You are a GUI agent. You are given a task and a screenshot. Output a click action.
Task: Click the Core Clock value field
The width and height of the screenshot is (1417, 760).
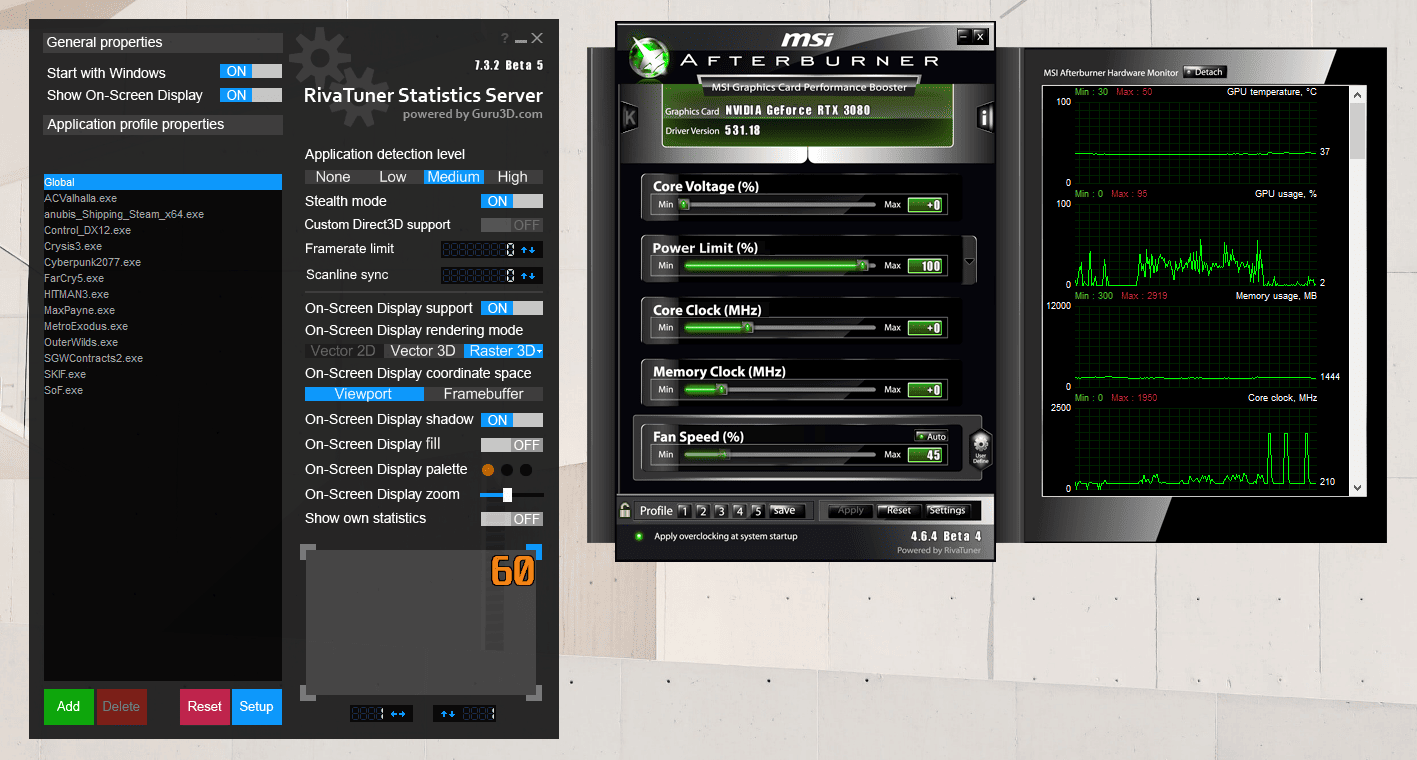[925, 328]
